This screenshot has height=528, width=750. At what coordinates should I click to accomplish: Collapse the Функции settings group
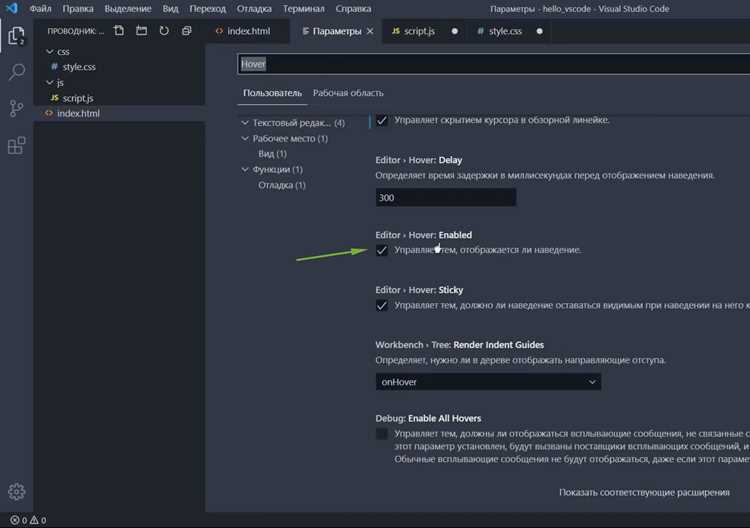245,169
